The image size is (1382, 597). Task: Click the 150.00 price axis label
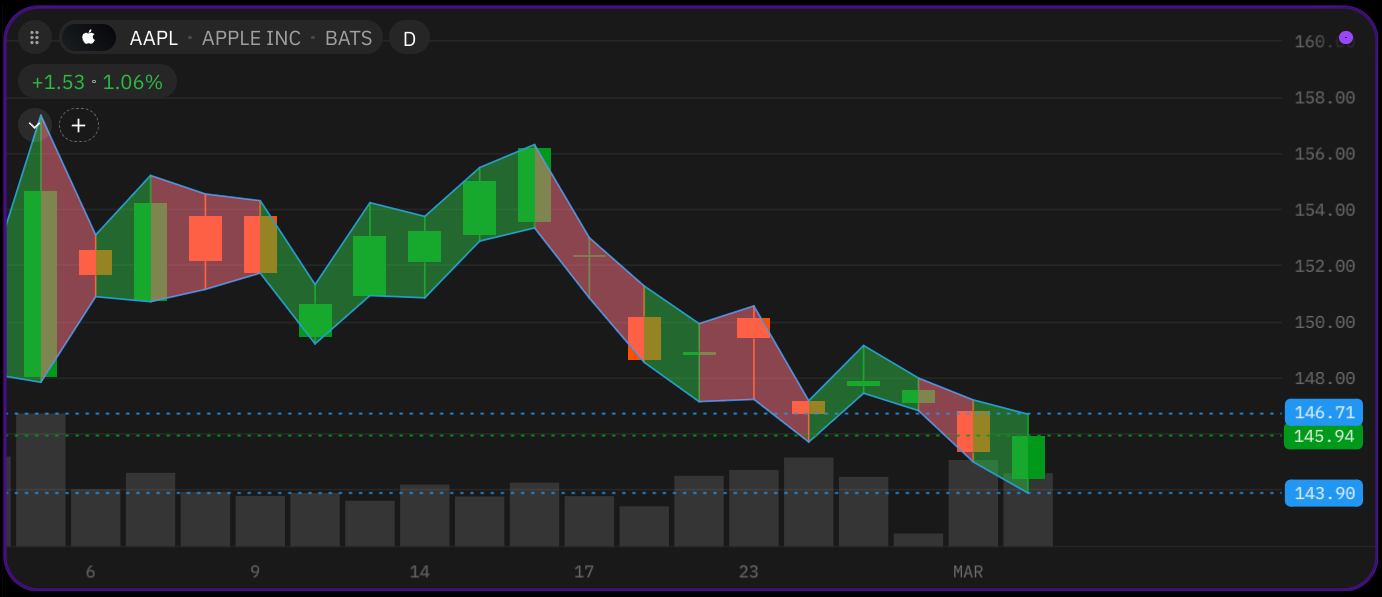pos(1324,322)
